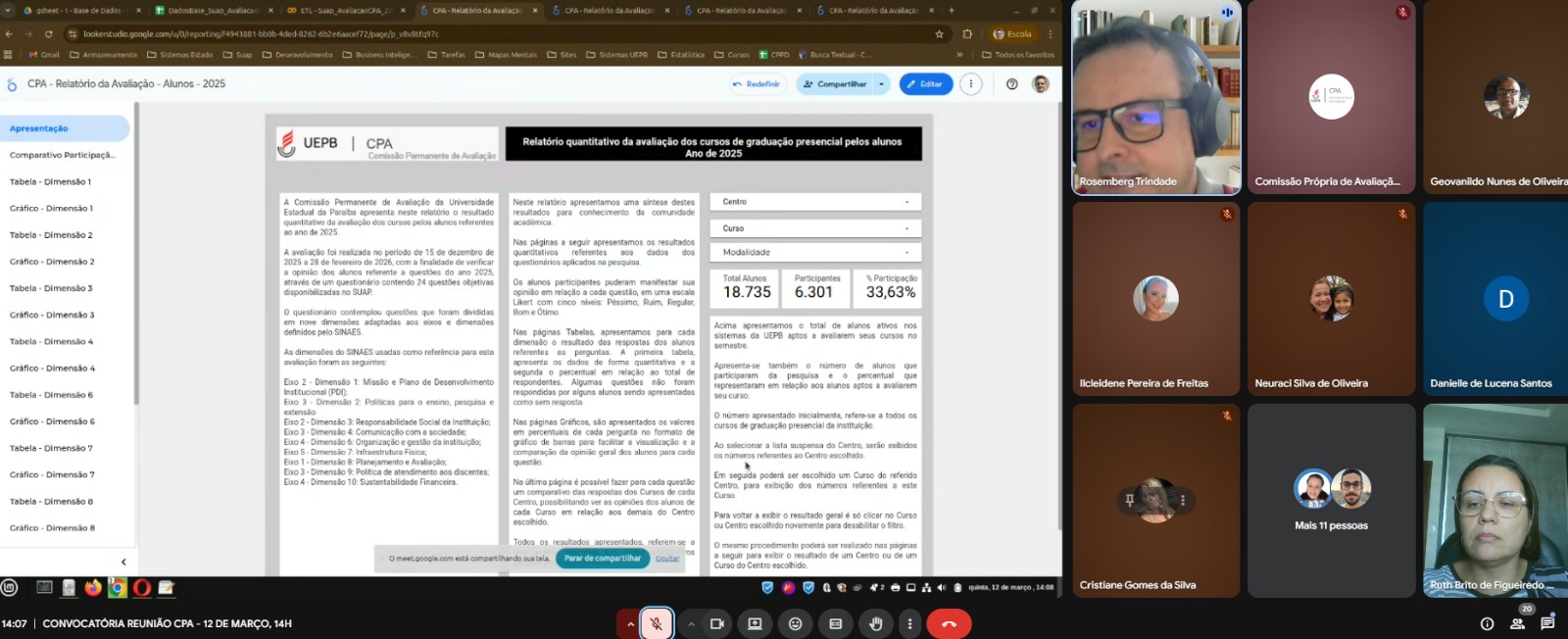The image size is (1568, 639).
Task: Open Todos os favoritos folder
Action: 1018,55
